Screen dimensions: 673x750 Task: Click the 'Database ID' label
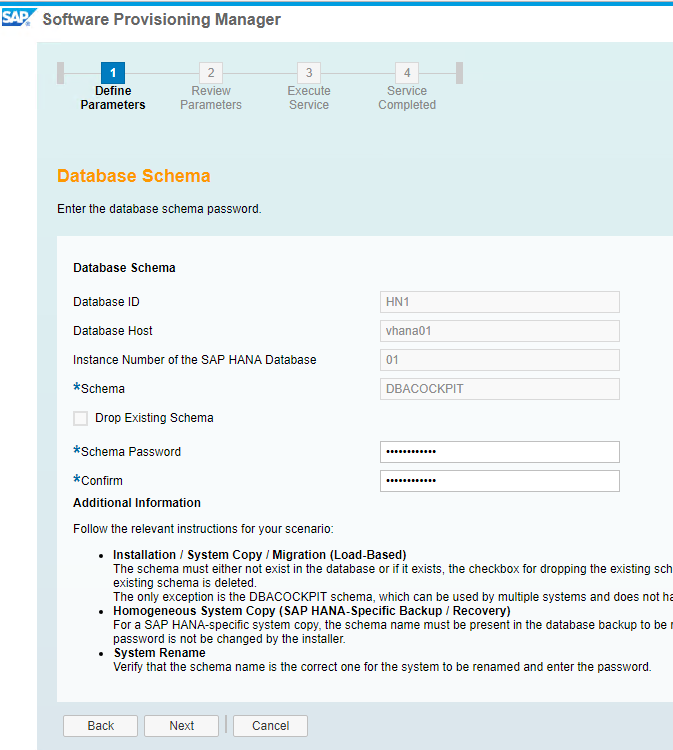(106, 302)
